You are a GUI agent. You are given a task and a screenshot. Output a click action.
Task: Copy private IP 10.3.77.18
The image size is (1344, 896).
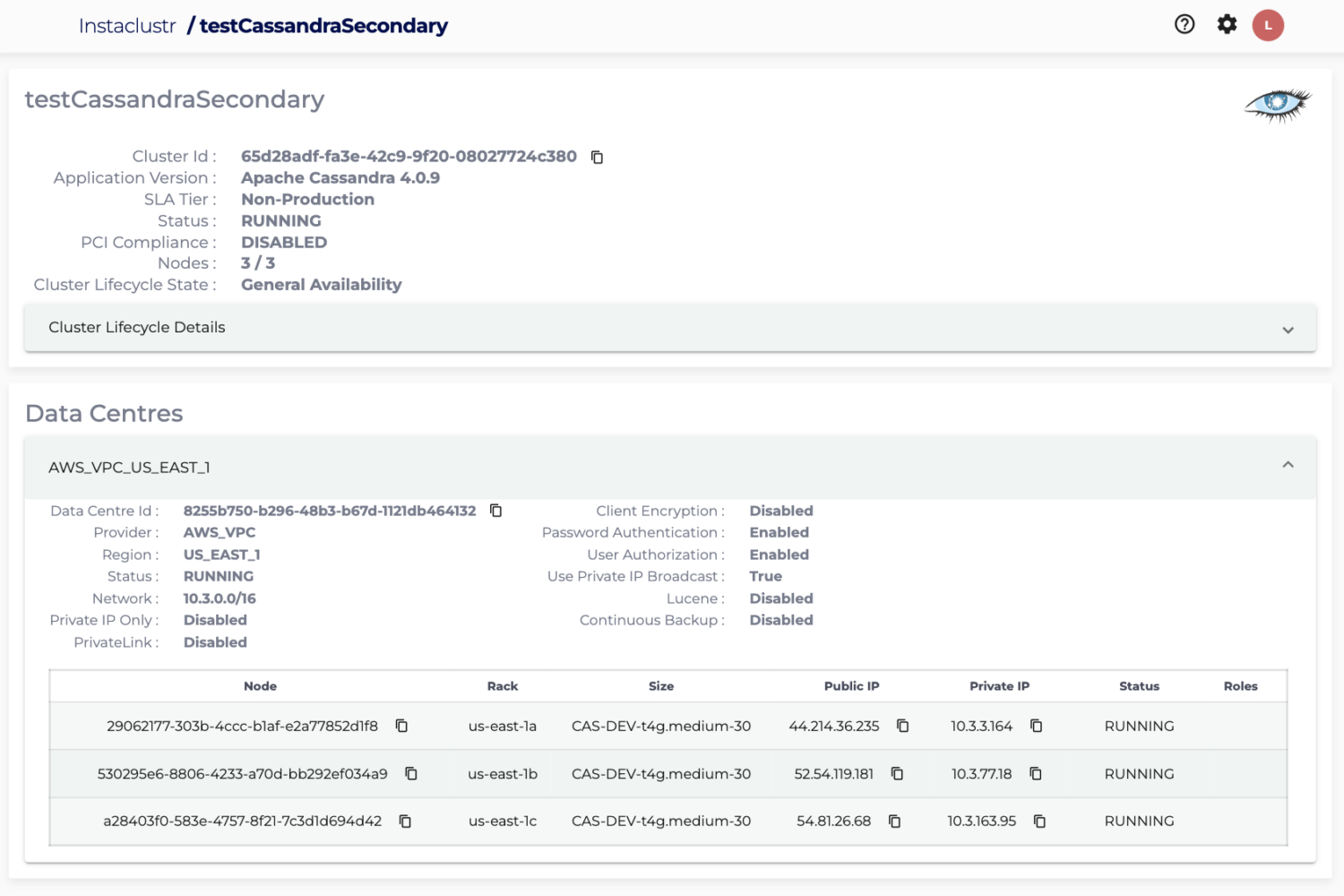coord(1037,773)
